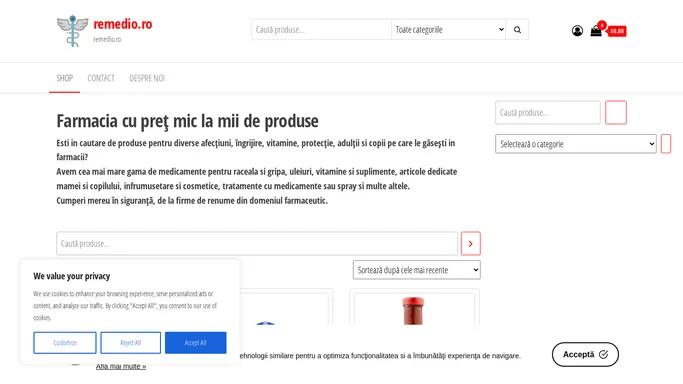
Task: Open the Selectează o categorie dropdown
Action: coord(575,144)
